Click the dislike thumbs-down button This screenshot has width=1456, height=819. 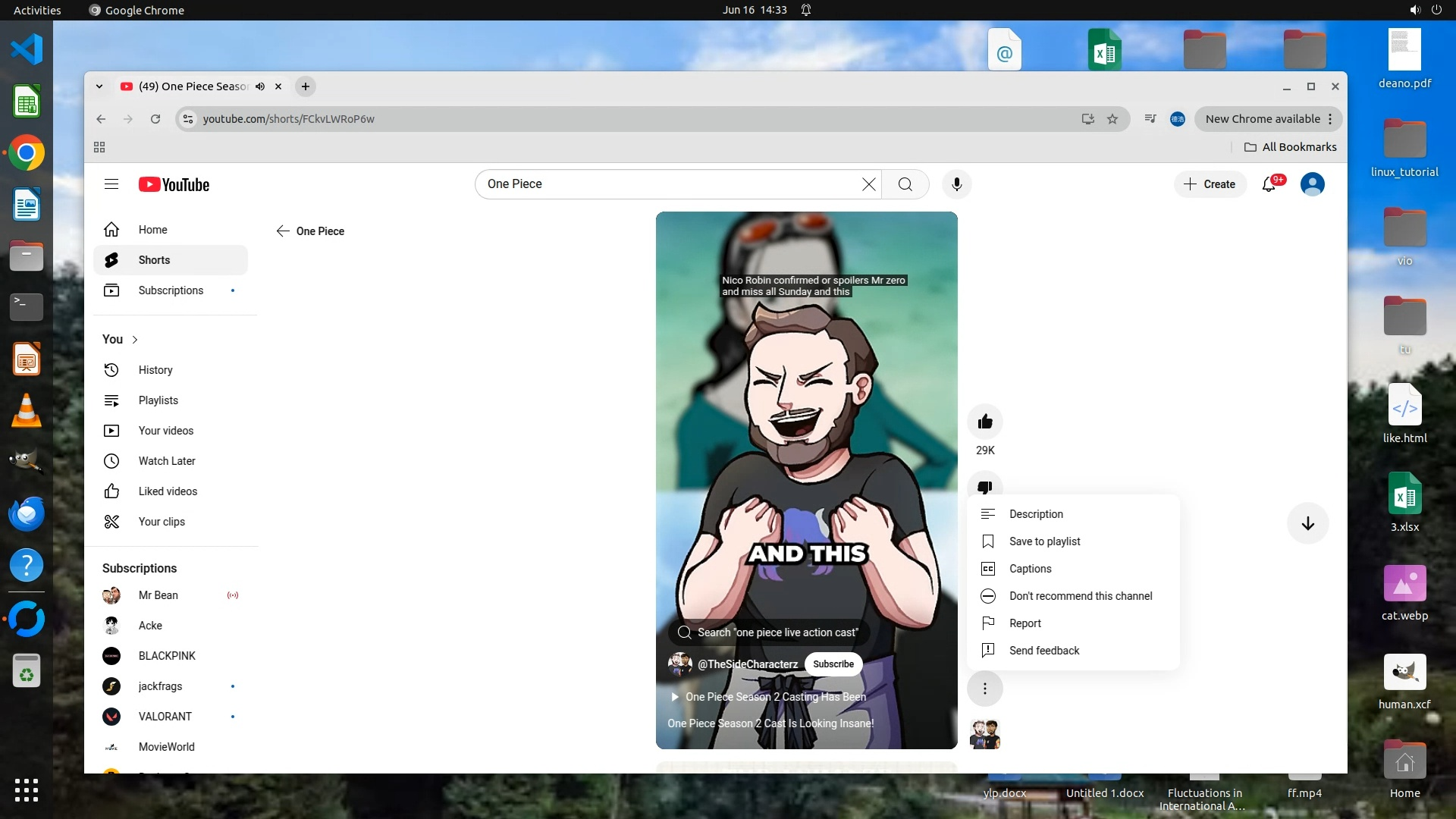[985, 485]
